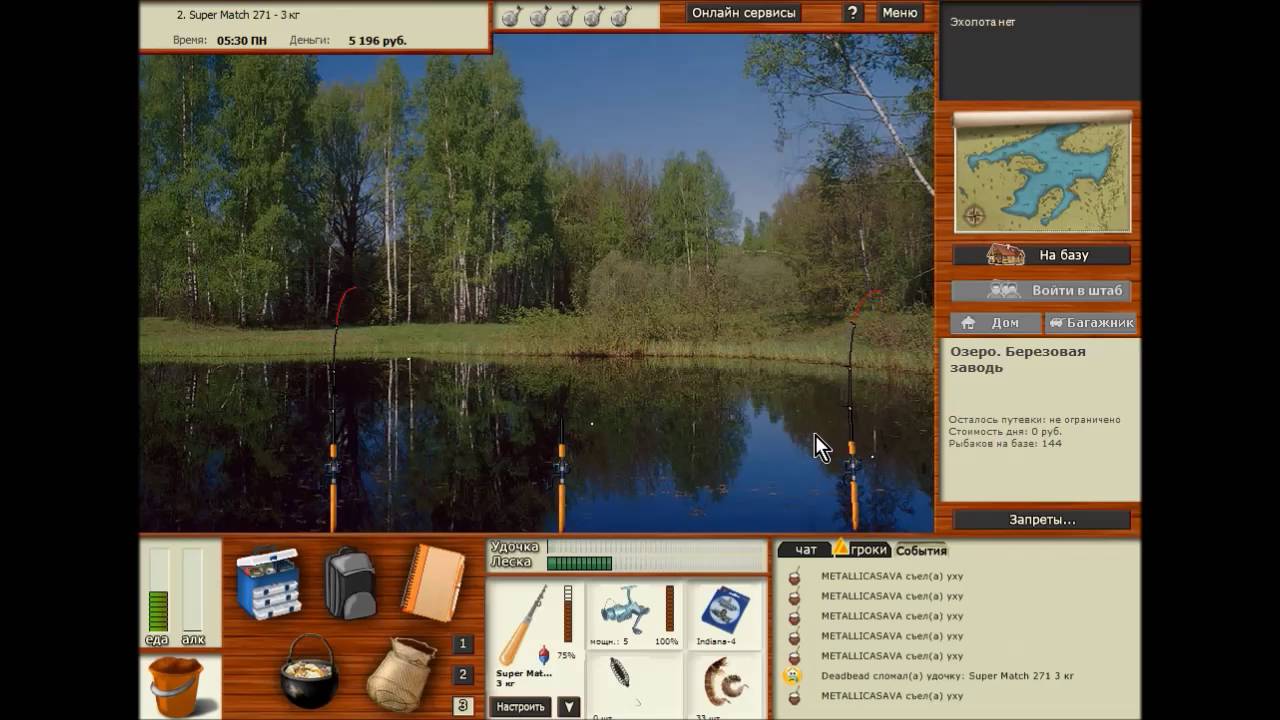
Task: Click the 75% float percentage
Action: point(566,656)
